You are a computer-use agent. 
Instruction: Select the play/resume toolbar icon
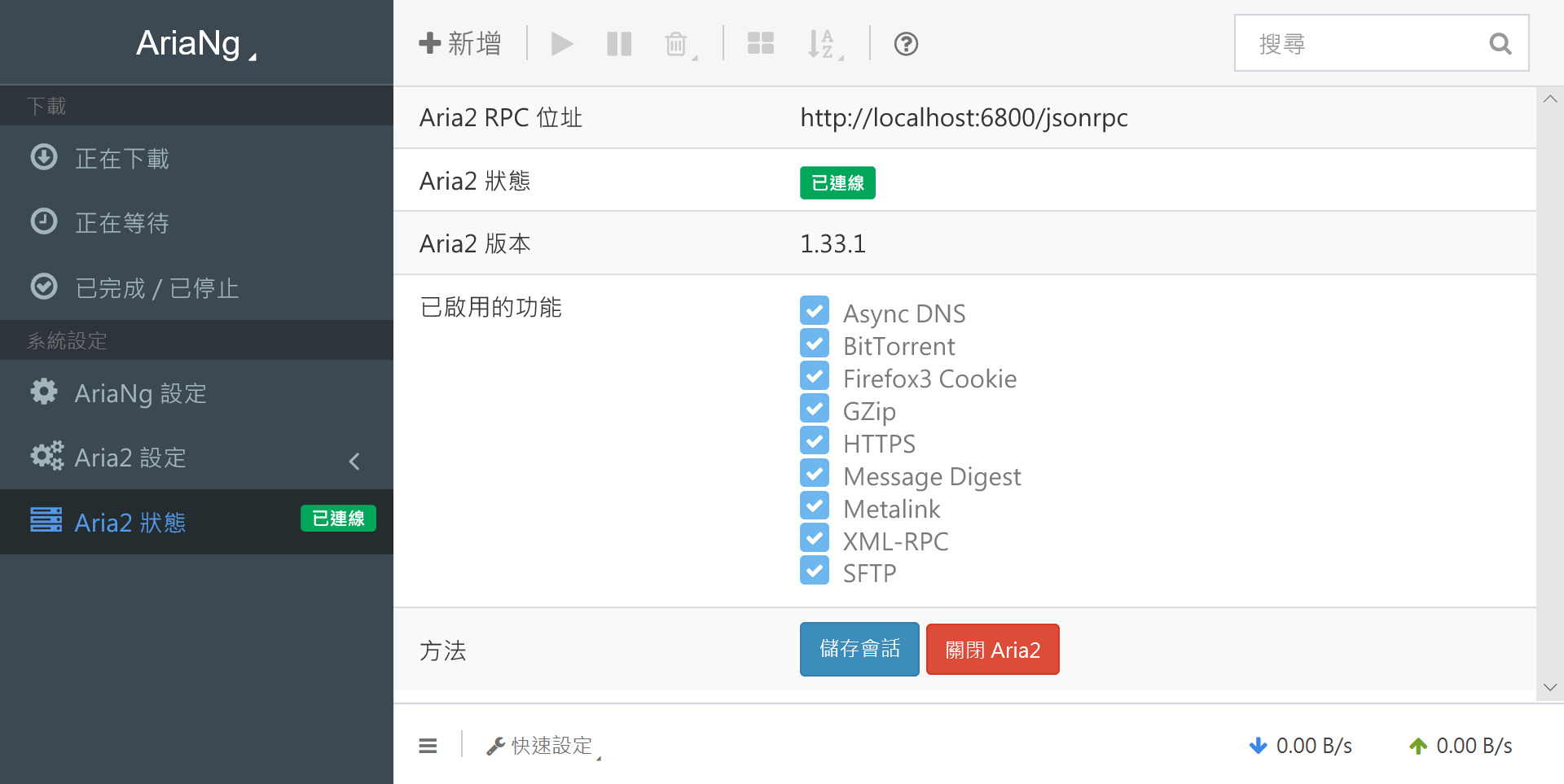[x=562, y=43]
